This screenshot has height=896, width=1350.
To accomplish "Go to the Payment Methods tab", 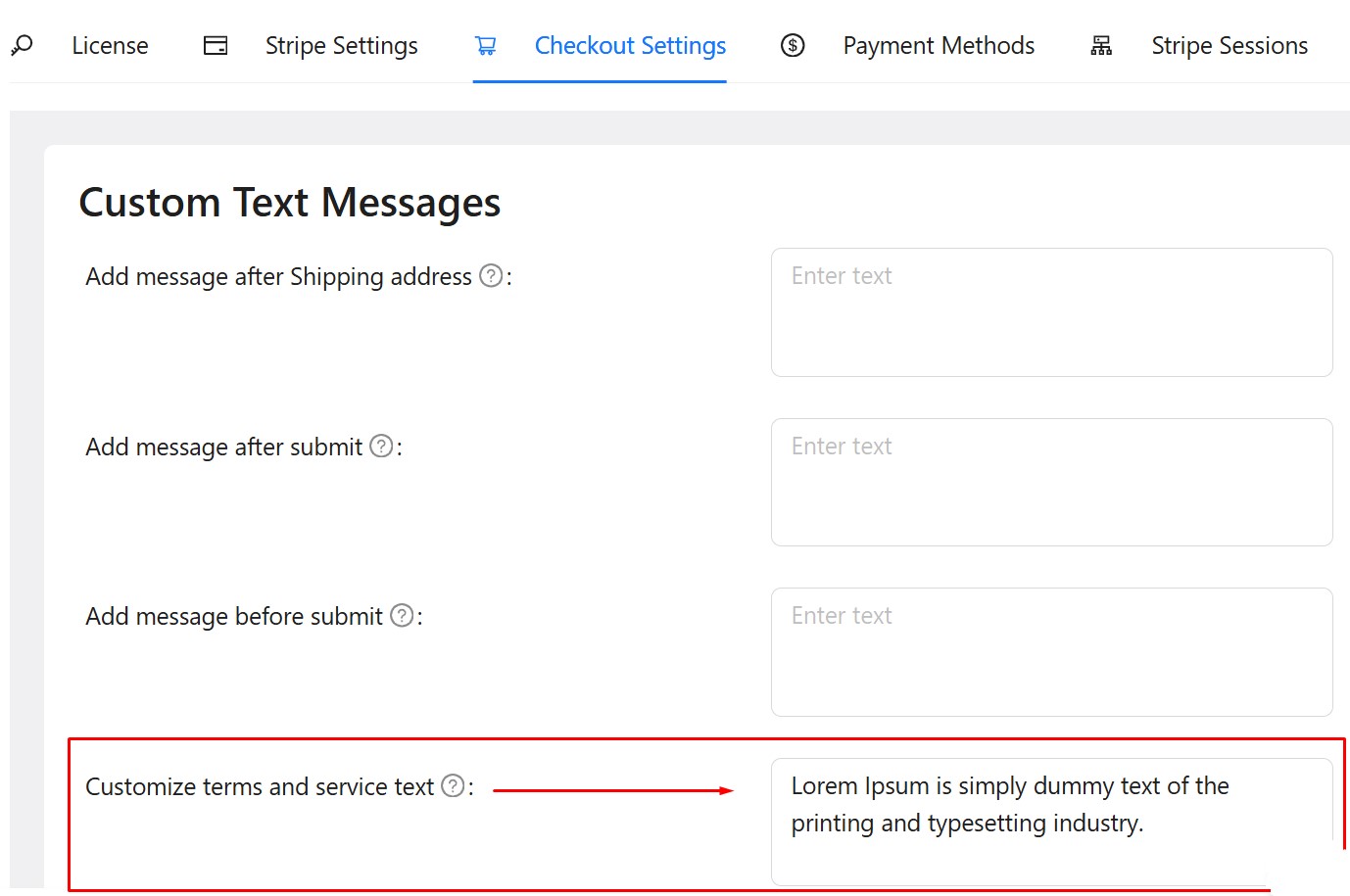I will [x=939, y=45].
